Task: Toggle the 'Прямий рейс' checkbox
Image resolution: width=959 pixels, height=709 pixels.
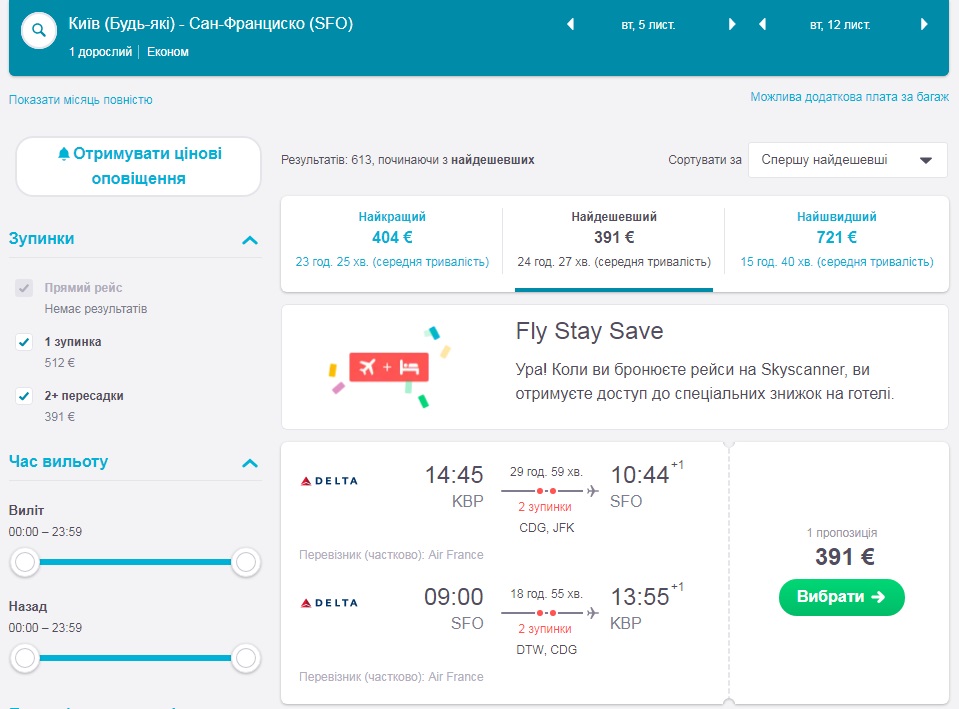Action: (25, 288)
